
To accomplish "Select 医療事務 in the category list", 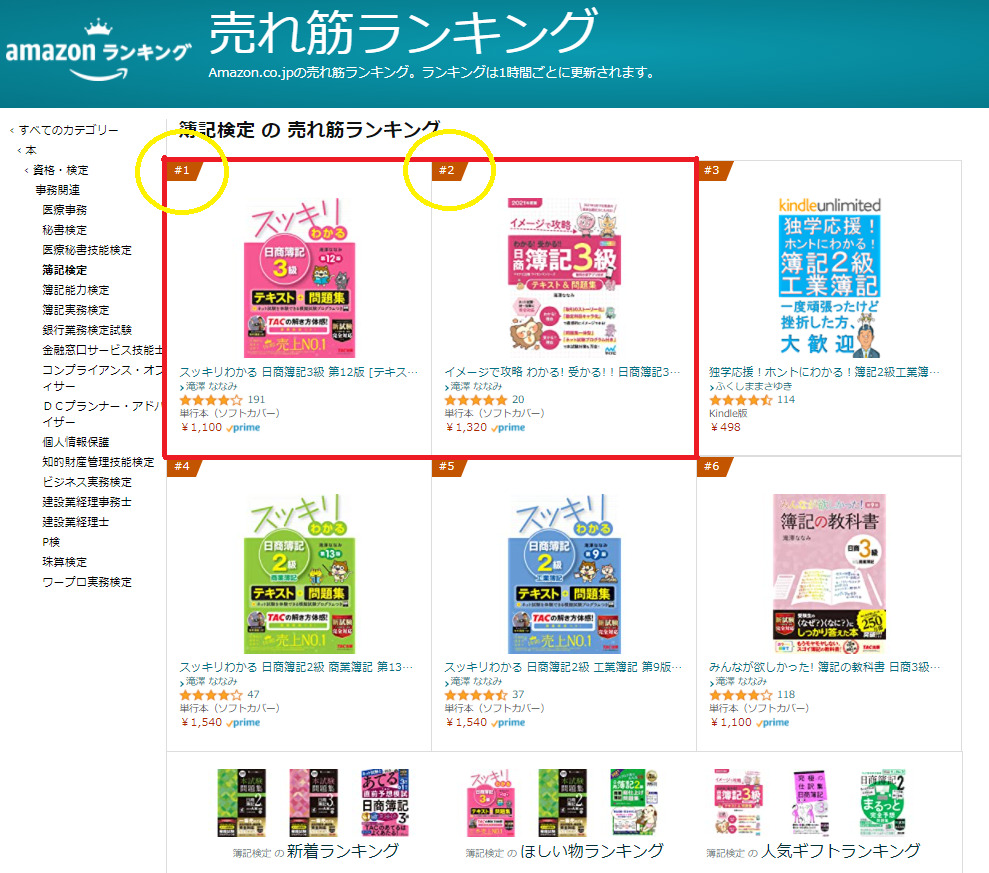I will click(x=64, y=210).
